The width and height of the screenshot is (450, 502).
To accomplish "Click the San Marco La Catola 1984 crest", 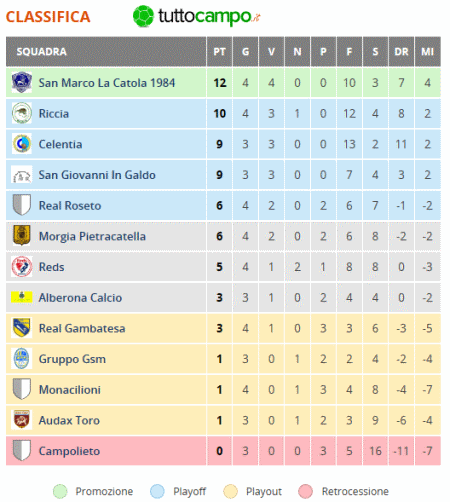I will pyautogui.click(x=22, y=82).
